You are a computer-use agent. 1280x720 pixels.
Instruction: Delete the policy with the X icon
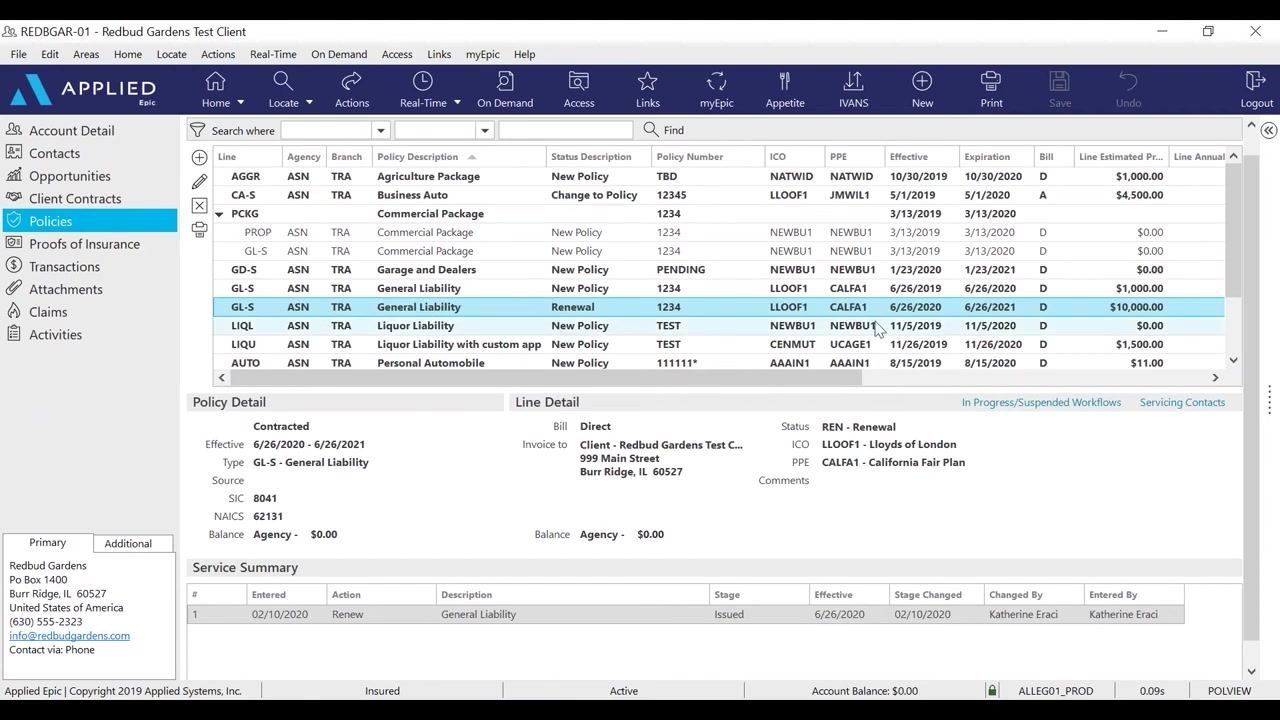tap(199, 206)
